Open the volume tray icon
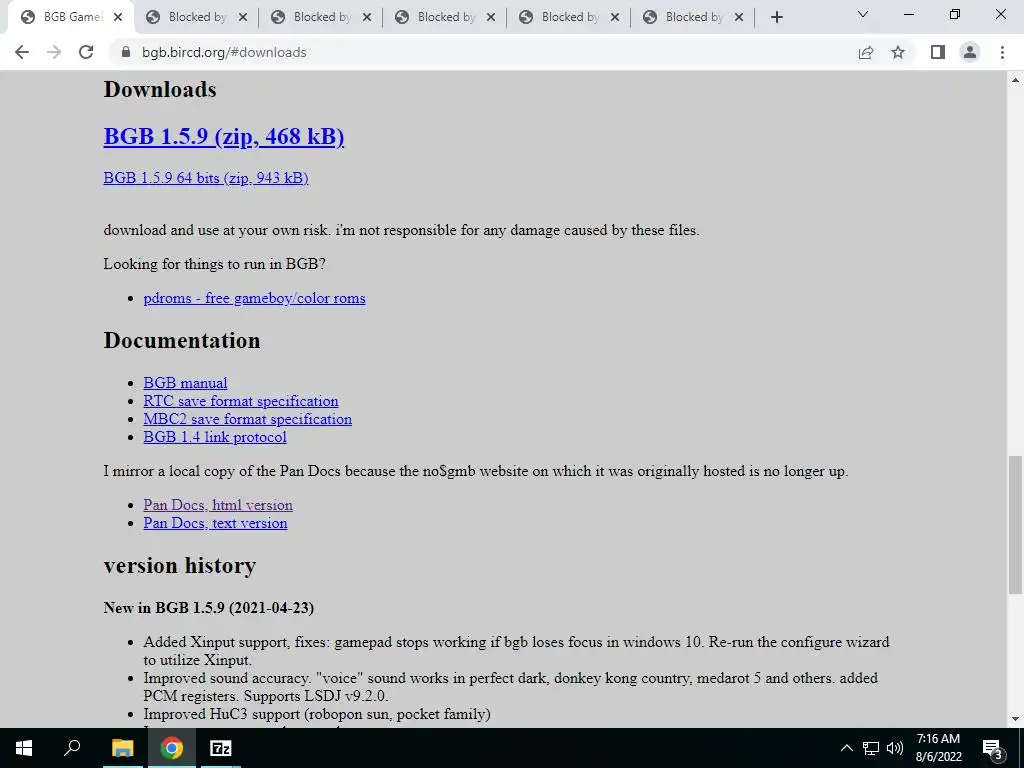Screen dimensions: 1024x768 pyautogui.click(x=895, y=748)
